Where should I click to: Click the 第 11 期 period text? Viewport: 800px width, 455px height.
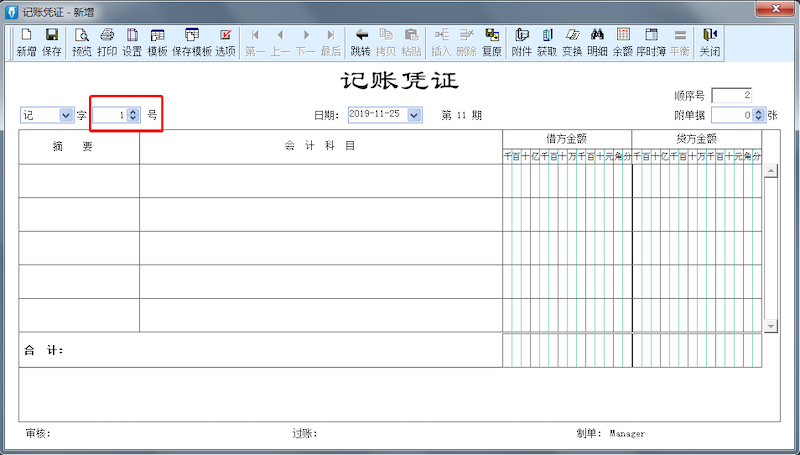coord(461,115)
